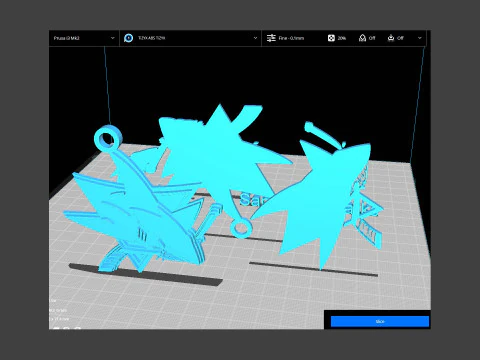480x360 pixels.
Task: Click the 20% infill value
Action: pyautogui.click(x=342, y=38)
